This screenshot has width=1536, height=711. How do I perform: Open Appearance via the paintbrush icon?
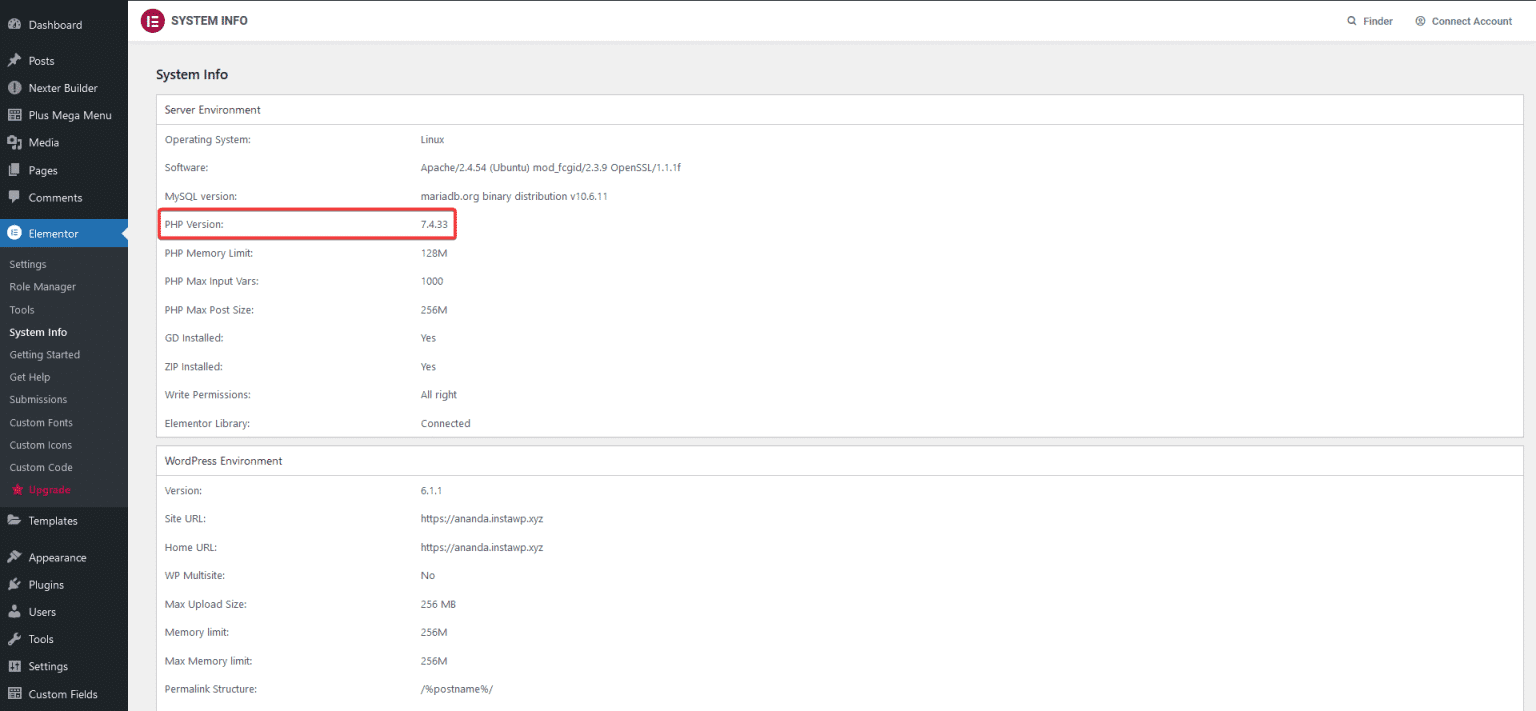tap(14, 557)
